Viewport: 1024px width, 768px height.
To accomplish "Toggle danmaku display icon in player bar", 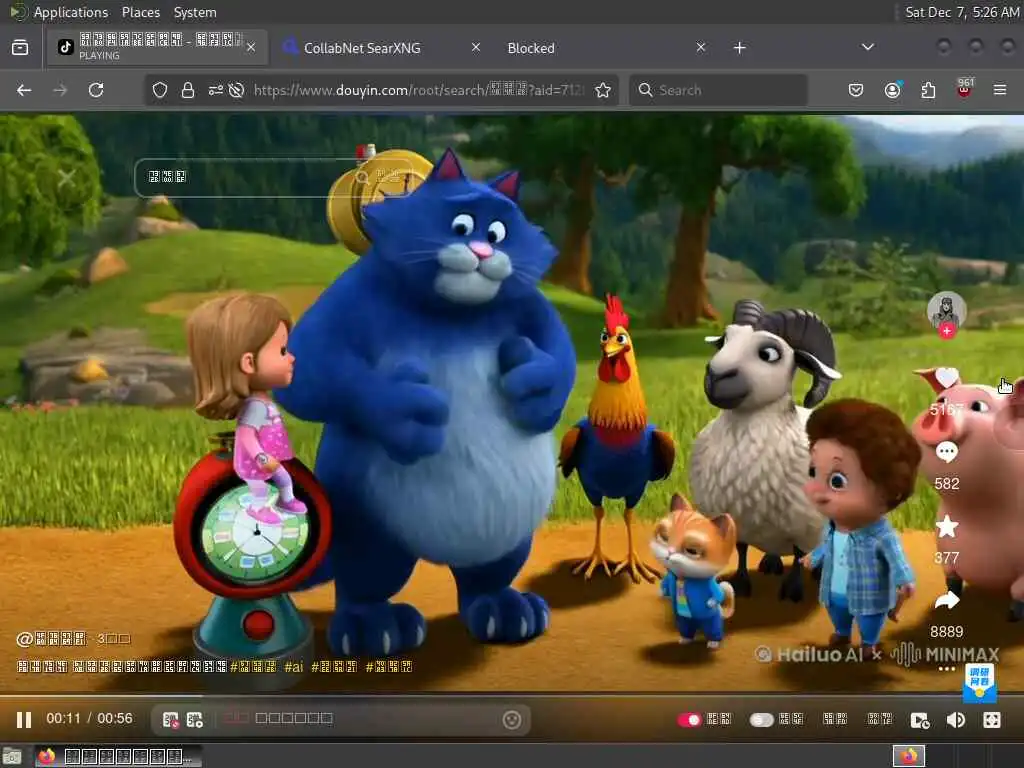I will (170, 720).
